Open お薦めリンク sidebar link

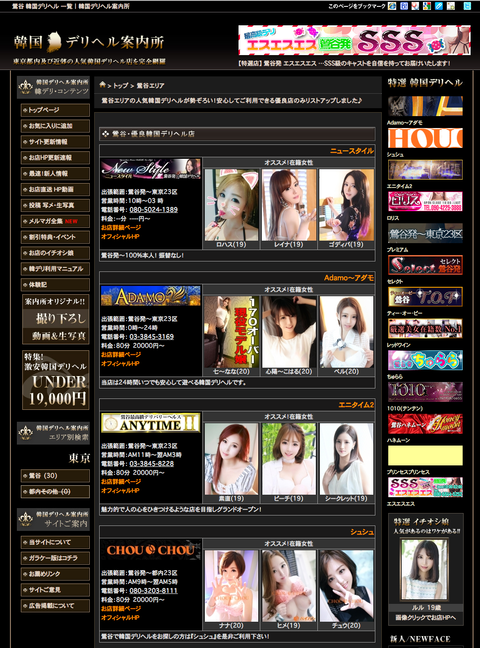(x=55, y=574)
